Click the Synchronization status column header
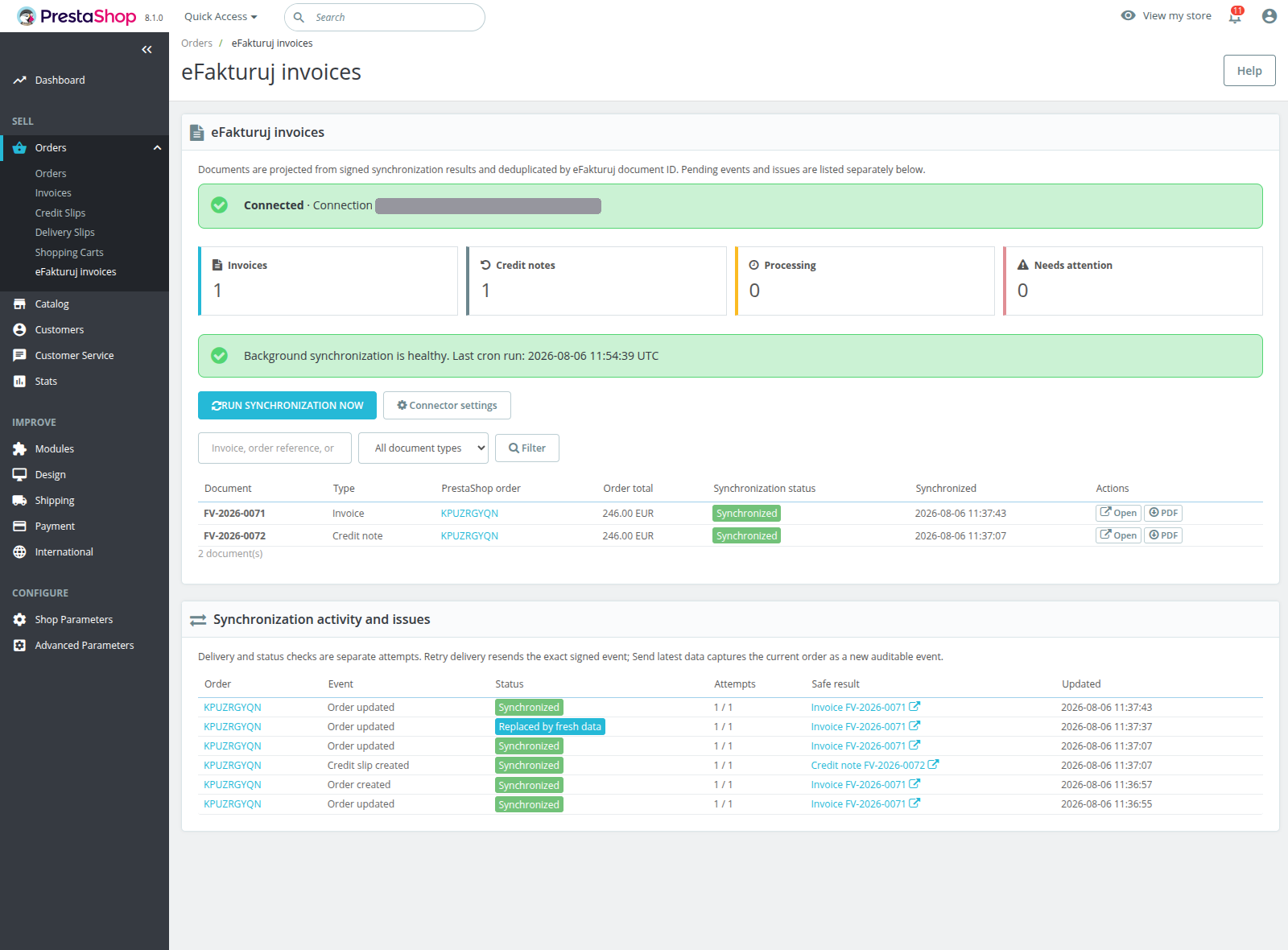 click(x=764, y=489)
